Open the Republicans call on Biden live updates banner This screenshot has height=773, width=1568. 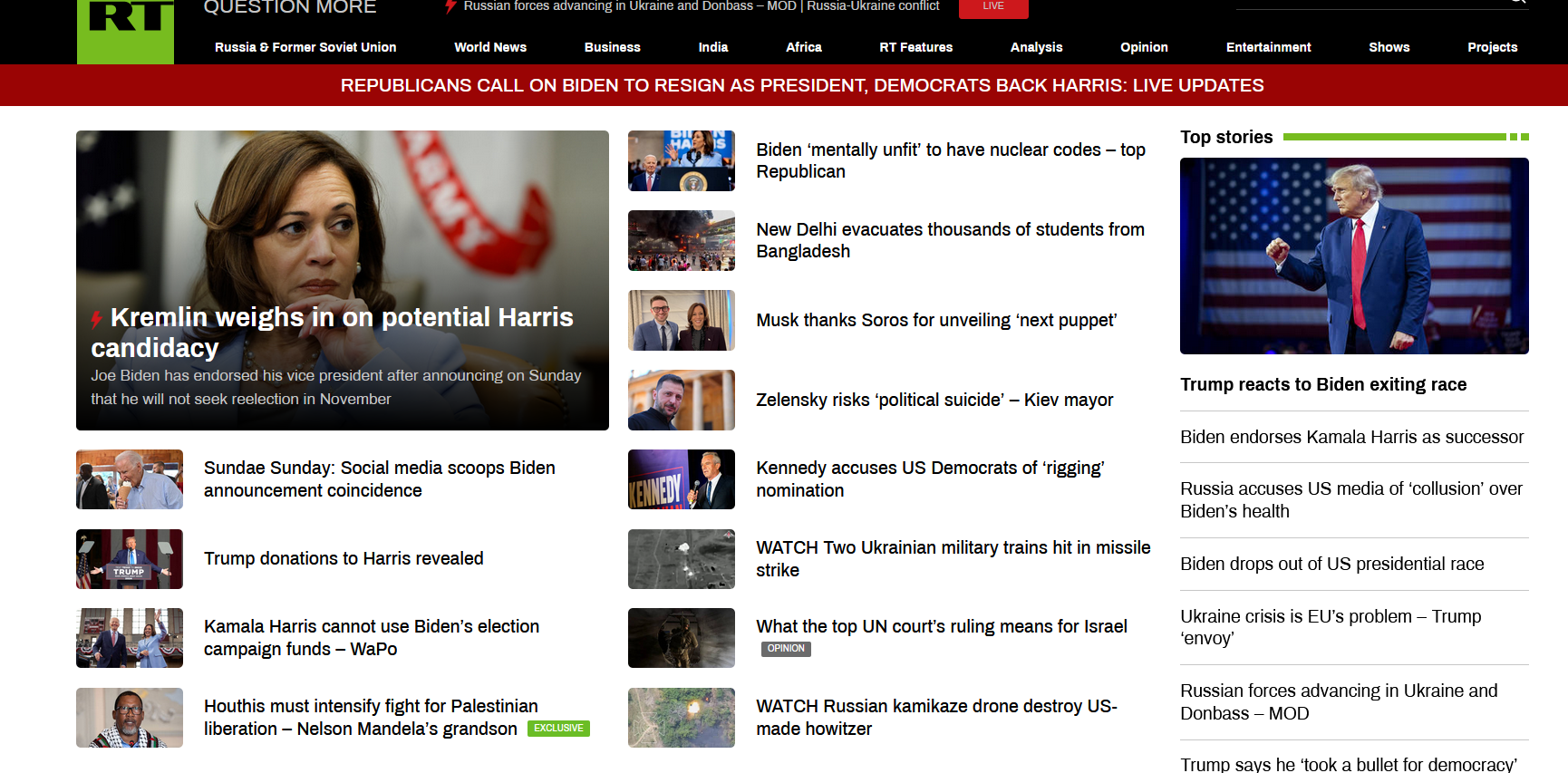[802, 85]
